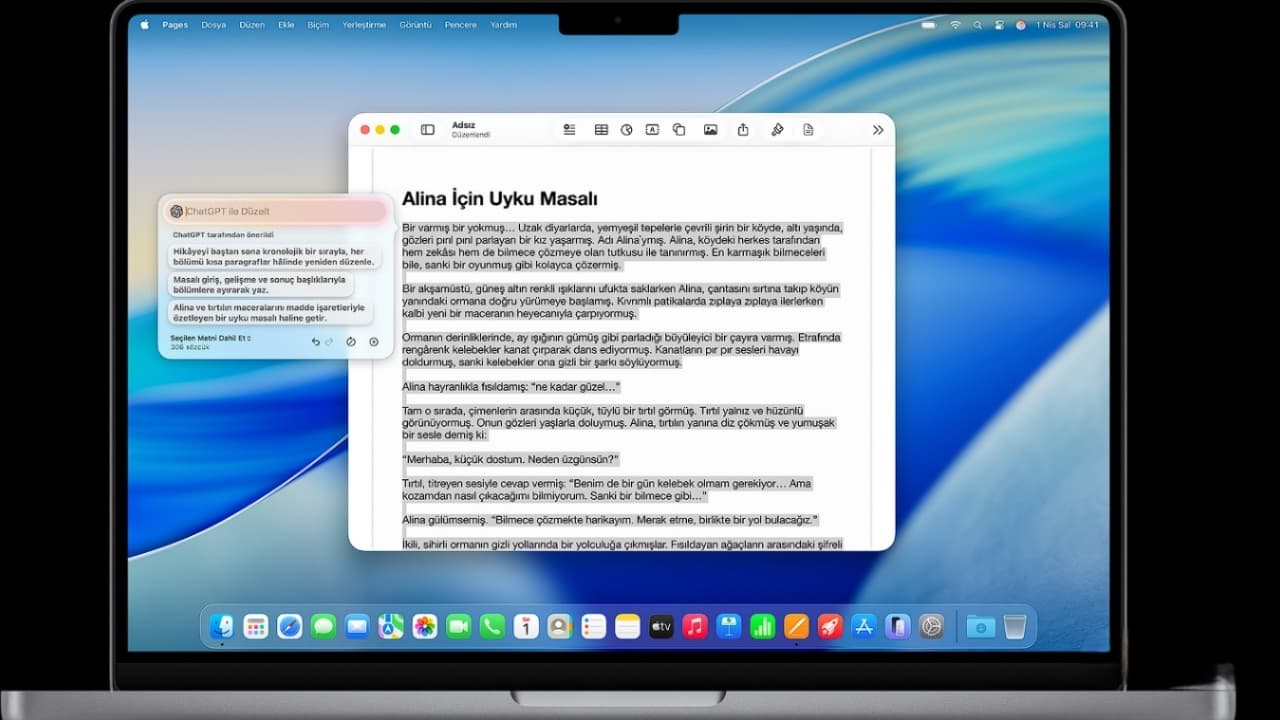The image size is (1280, 720).
Task: Choose suggestion starting 'Masalı giriş, gelişme ve sonuç'
Action: pos(260,284)
